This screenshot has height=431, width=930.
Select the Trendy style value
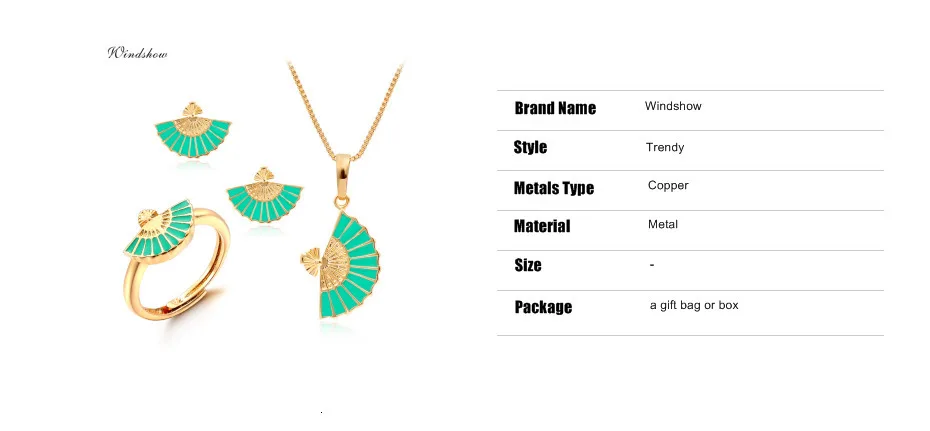(665, 148)
